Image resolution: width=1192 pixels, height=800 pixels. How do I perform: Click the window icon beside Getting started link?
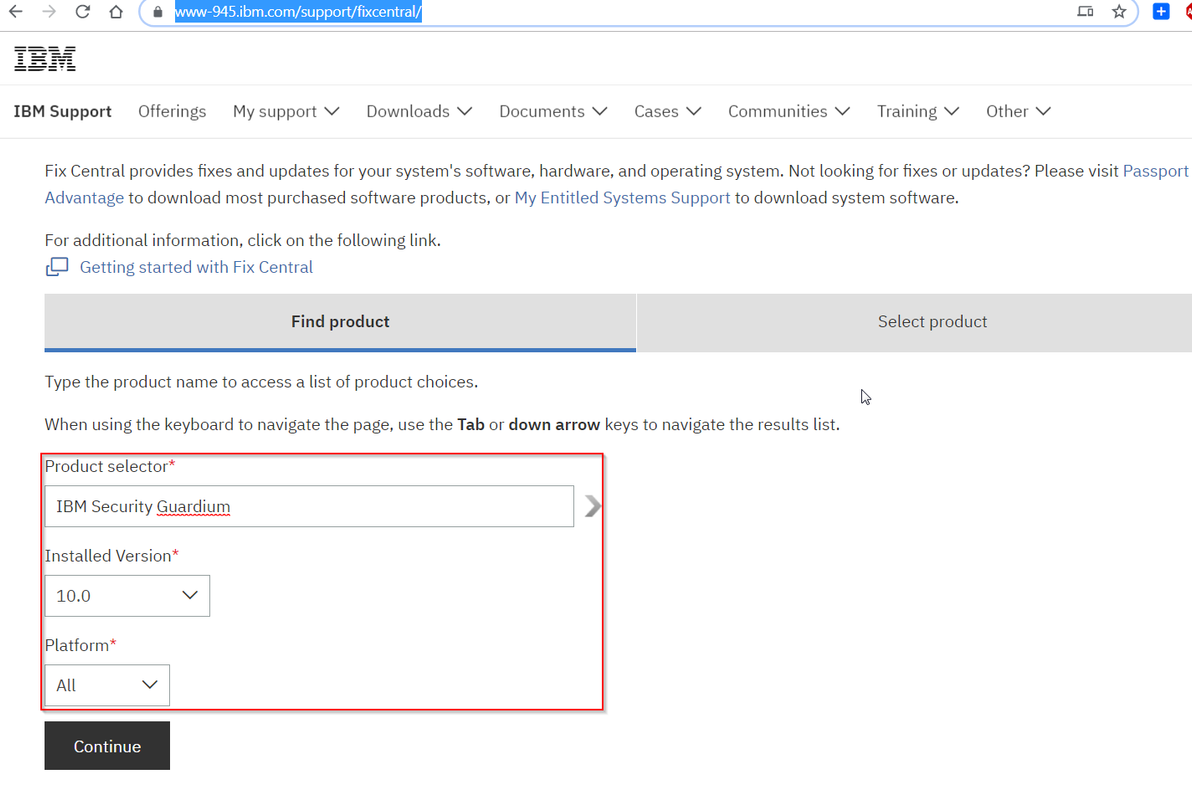(x=57, y=267)
